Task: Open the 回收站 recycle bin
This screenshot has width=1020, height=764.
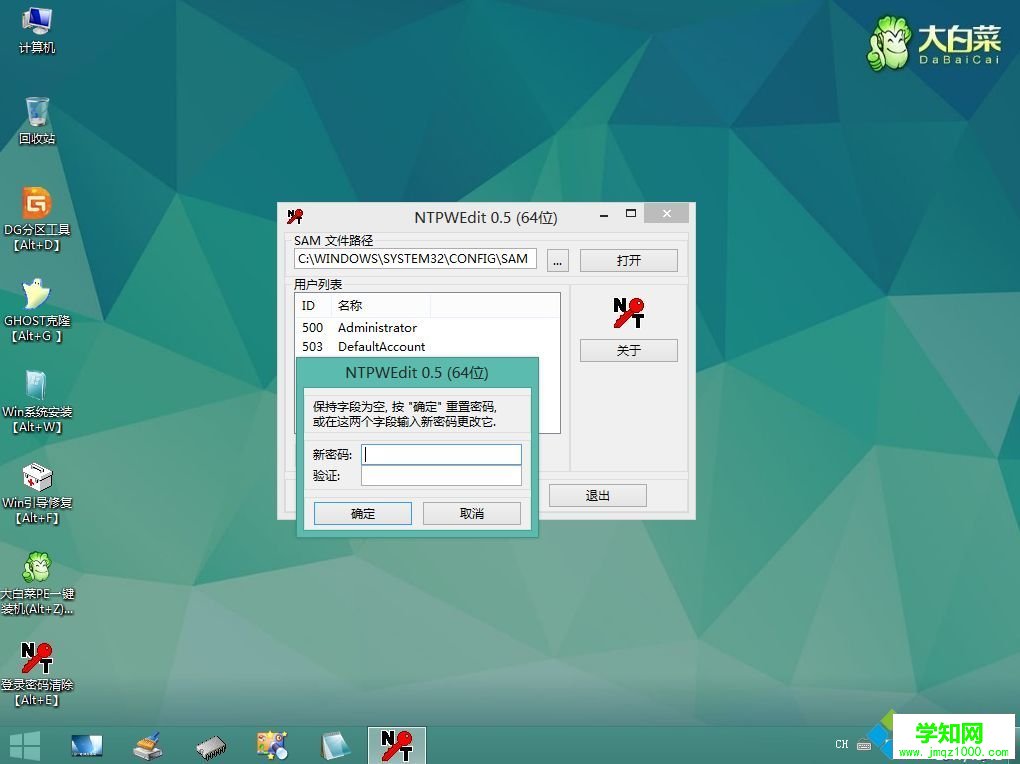Action: coord(37,110)
